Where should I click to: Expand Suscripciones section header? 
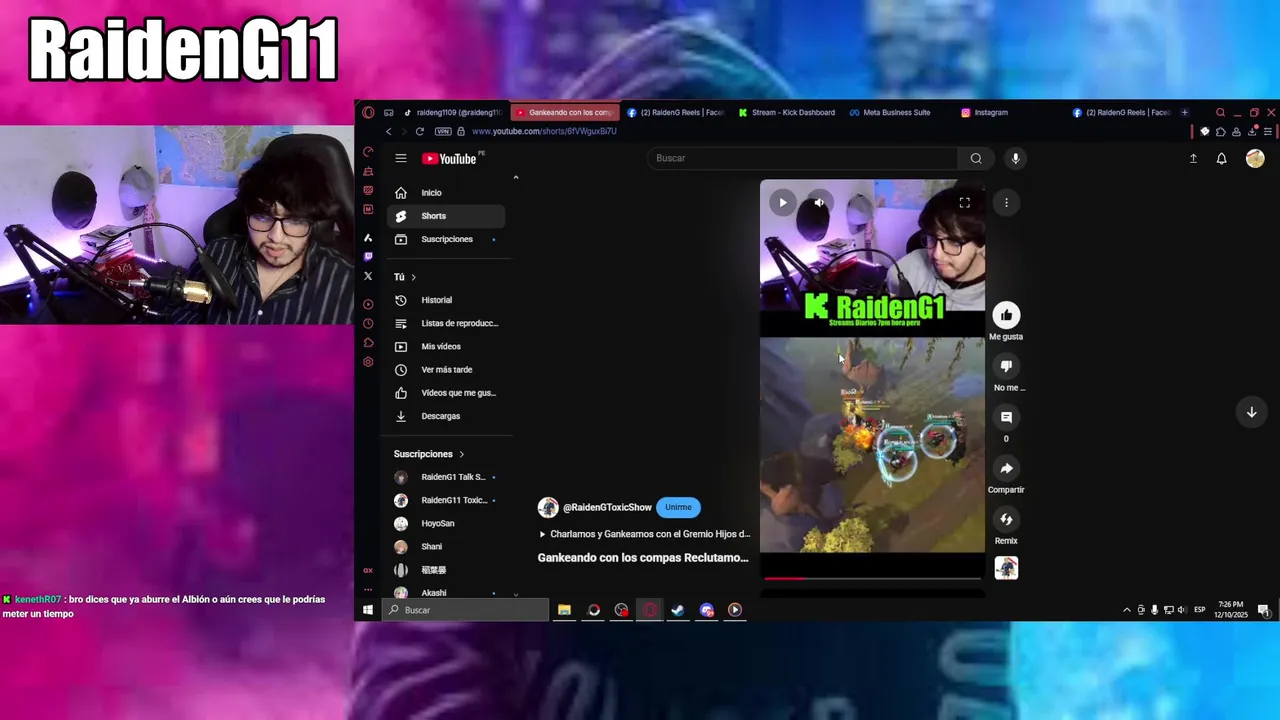tap(429, 454)
